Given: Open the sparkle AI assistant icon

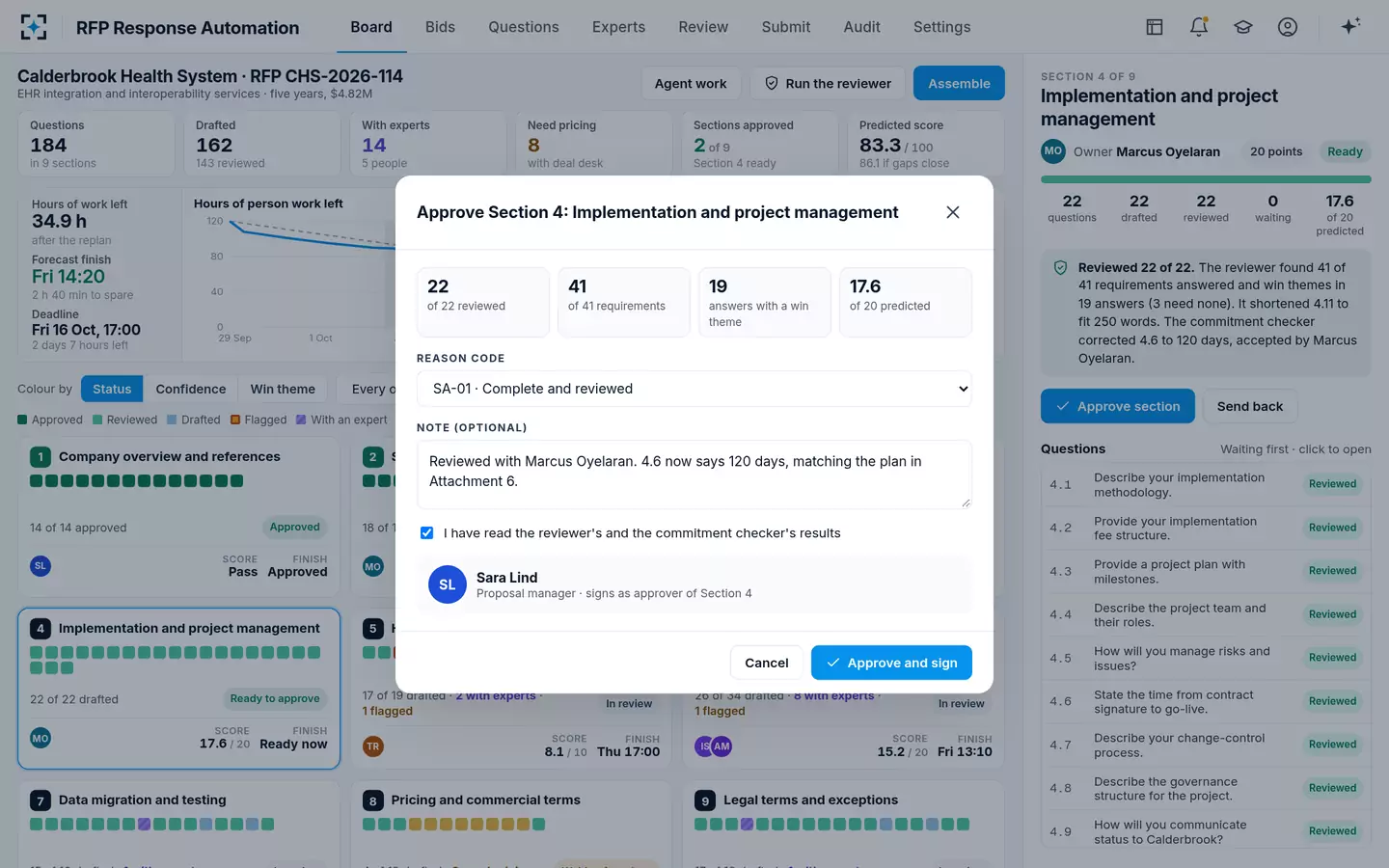Looking at the screenshot, I should point(1350,26).
